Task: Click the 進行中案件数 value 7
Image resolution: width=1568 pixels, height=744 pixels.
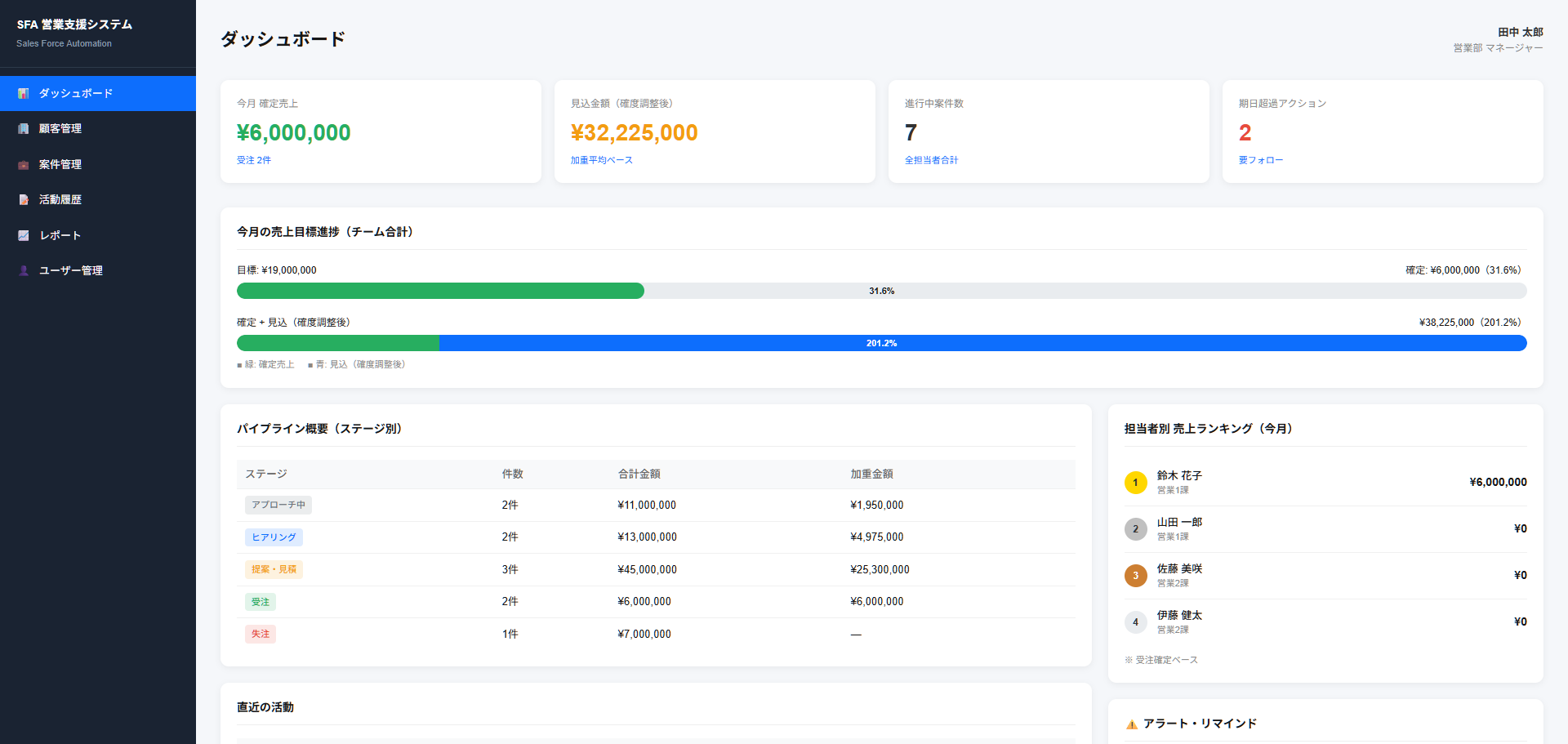Action: [911, 132]
